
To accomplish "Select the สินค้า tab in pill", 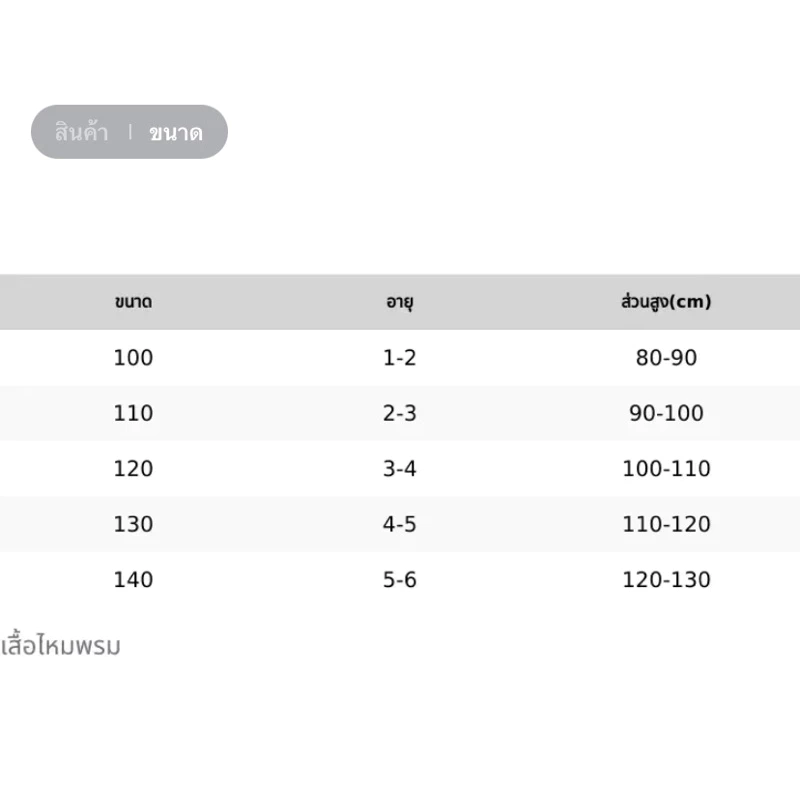I will pyautogui.click(x=82, y=132).
